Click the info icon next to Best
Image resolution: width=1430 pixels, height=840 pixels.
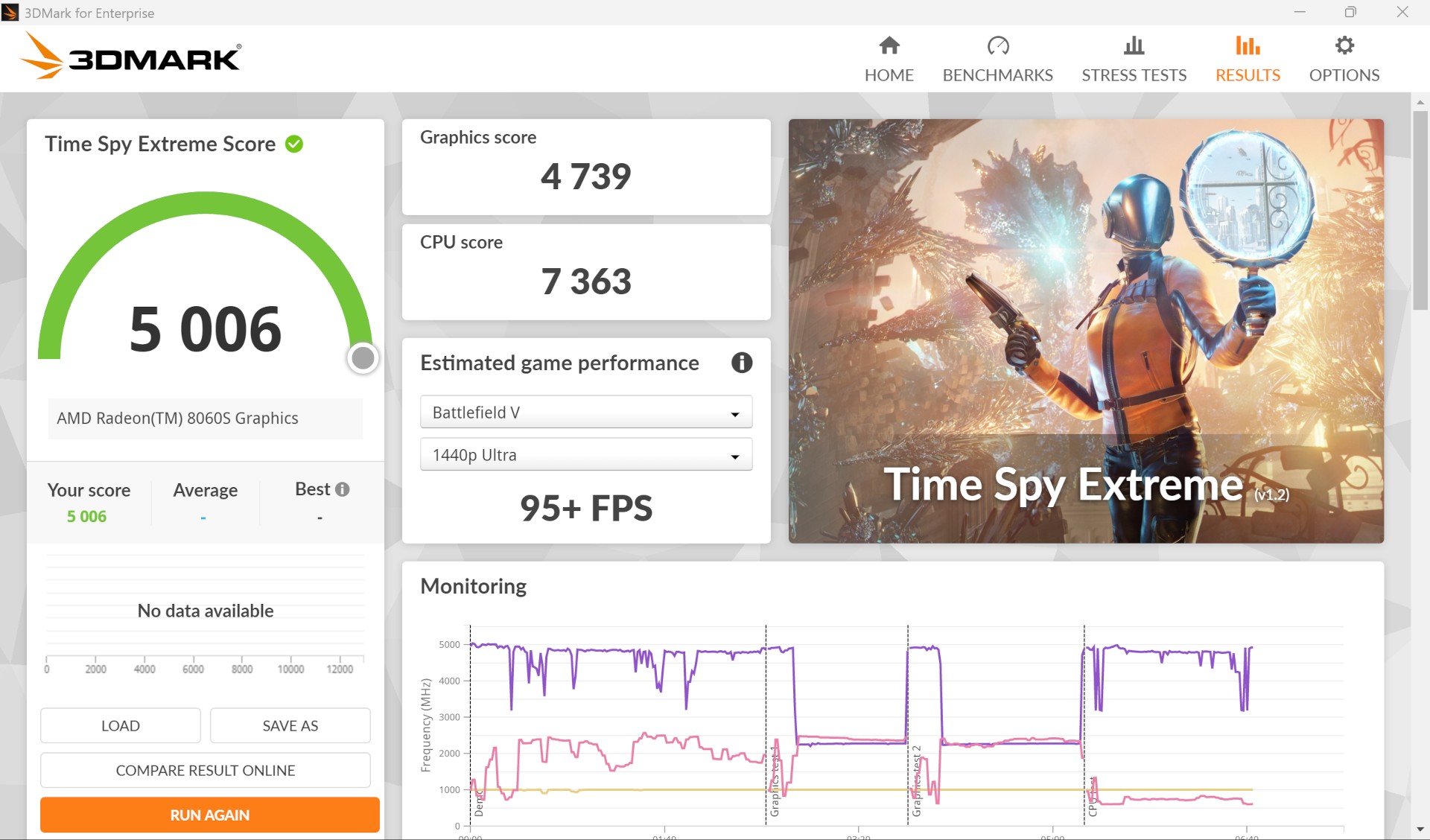coord(343,489)
